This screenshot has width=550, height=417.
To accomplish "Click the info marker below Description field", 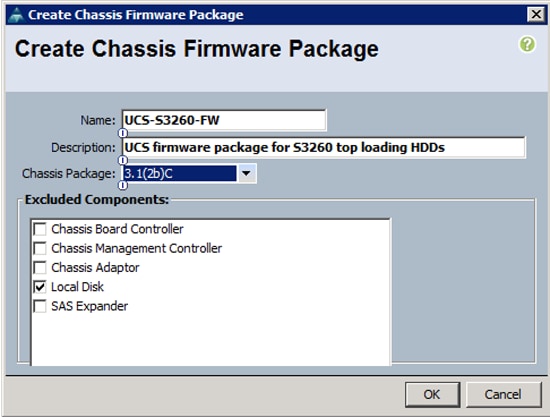I will point(123,160).
